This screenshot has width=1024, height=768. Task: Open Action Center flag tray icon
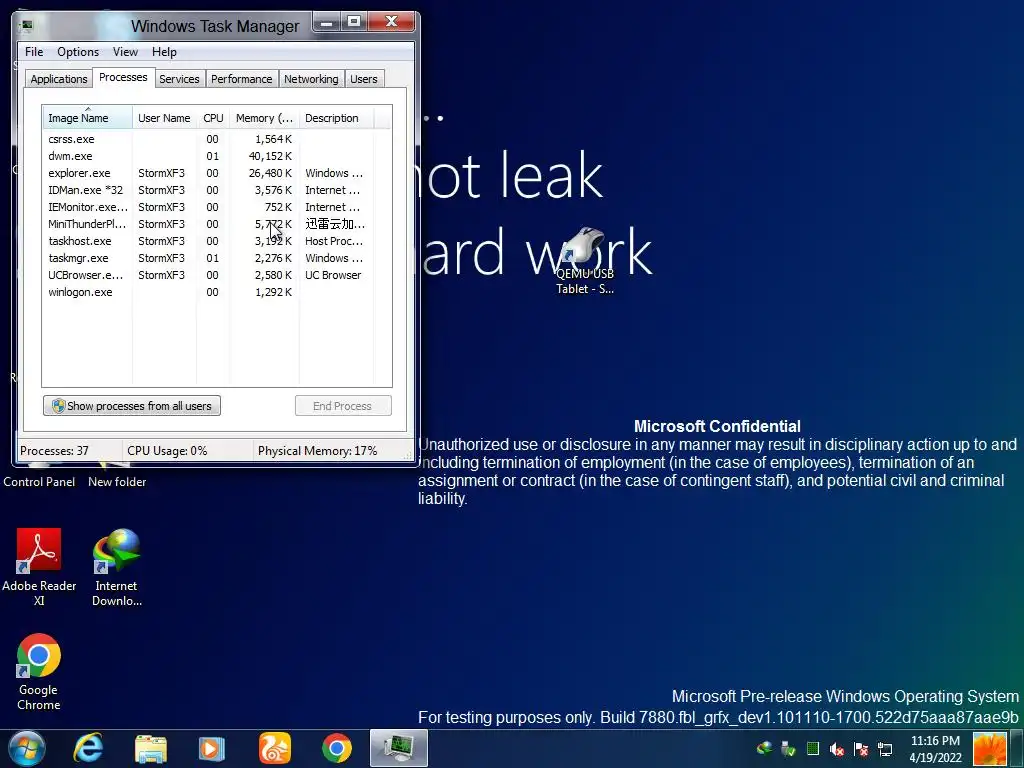(x=861, y=749)
